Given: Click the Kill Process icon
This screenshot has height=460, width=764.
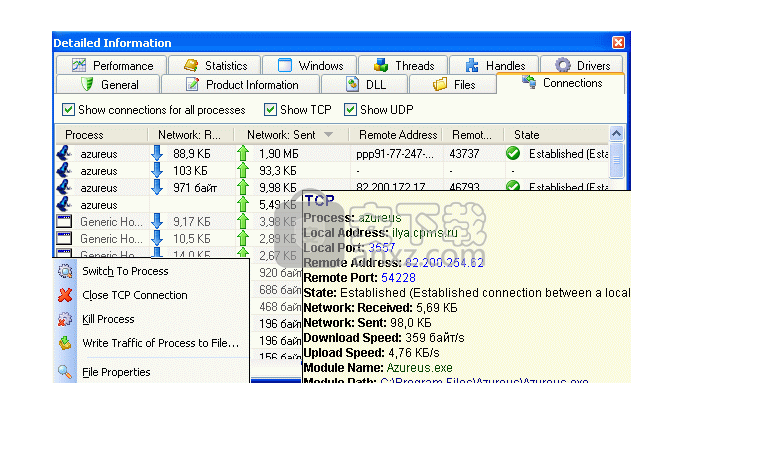Looking at the screenshot, I should pyautogui.click(x=65, y=319).
